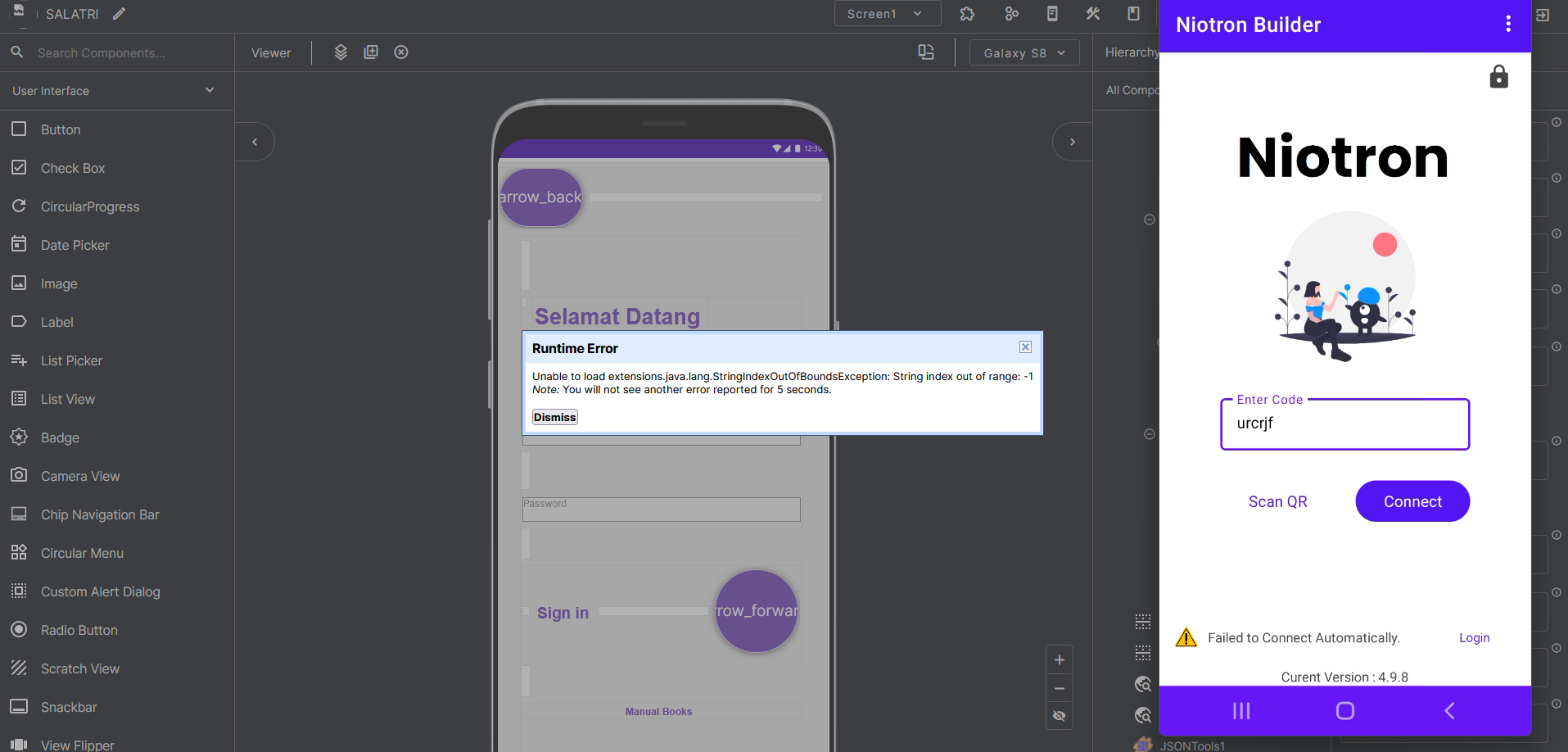Open the blocks editor icon in top toolbar
This screenshot has height=752, width=1568.
point(1011,14)
